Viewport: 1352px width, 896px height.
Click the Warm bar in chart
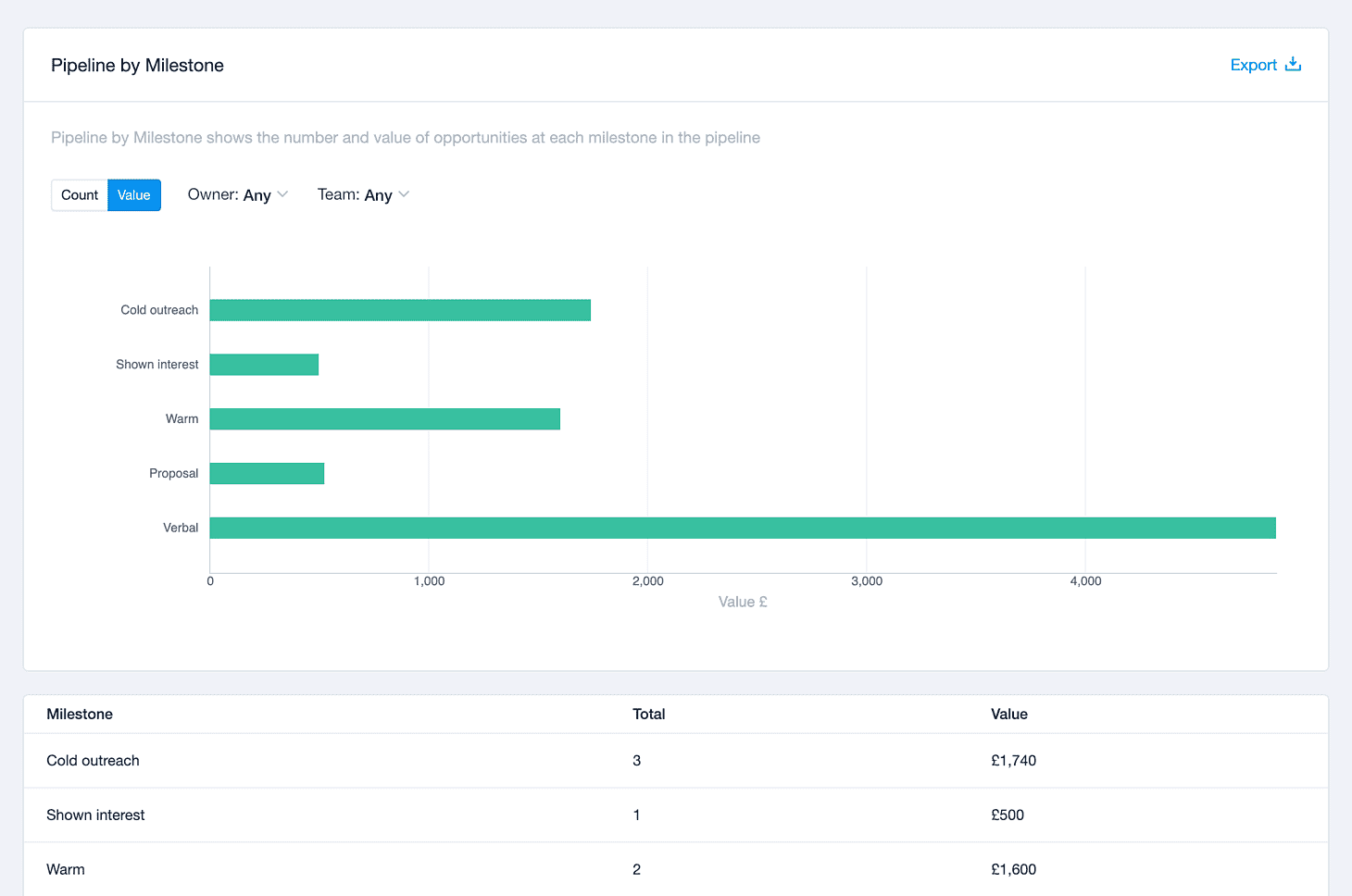point(385,419)
